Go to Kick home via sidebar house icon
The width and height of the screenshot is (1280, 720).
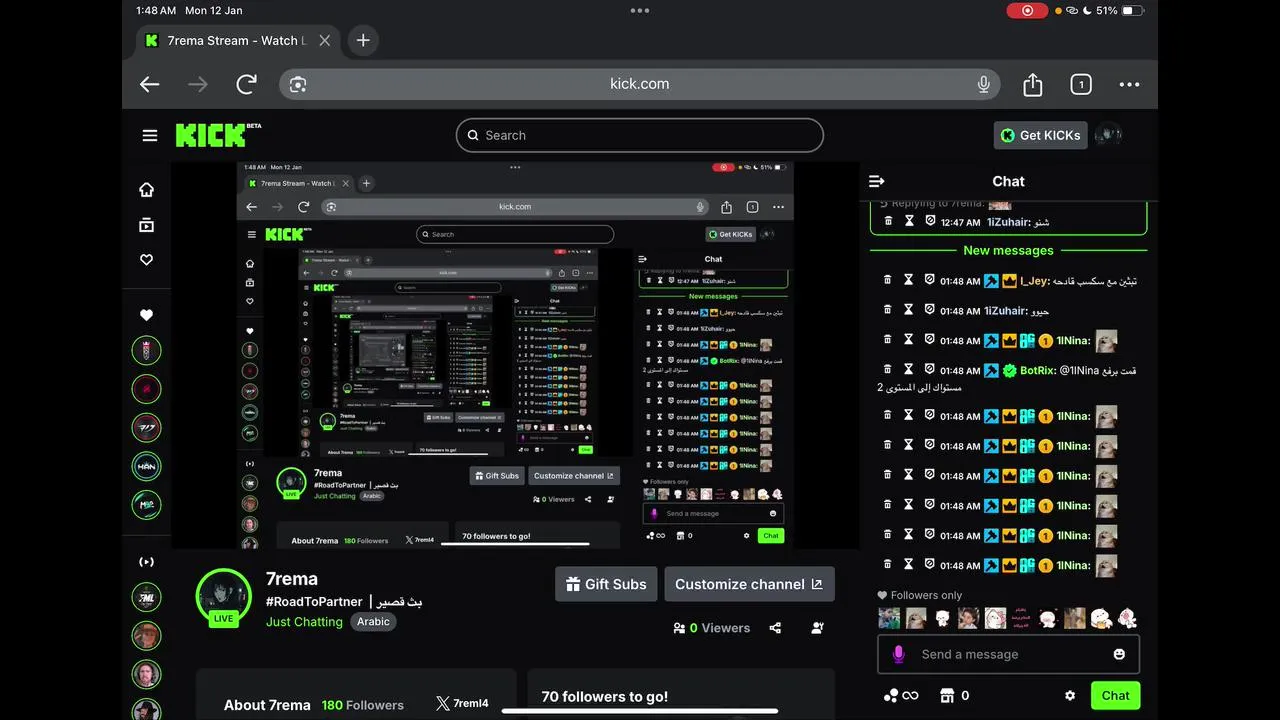pos(147,190)
